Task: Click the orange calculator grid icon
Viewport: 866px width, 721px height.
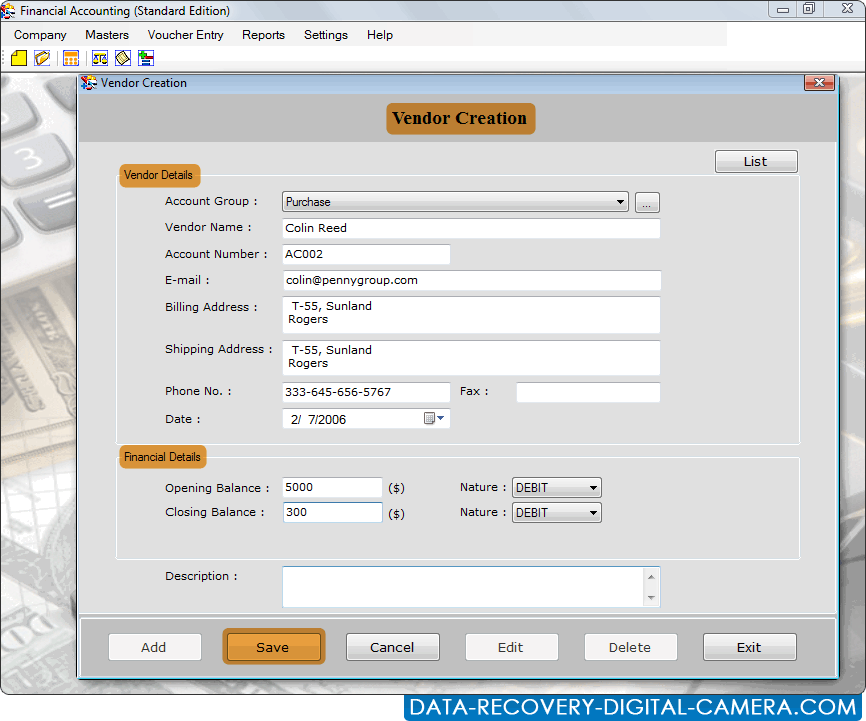Action: pyautogui.click(x=71, y=58)
